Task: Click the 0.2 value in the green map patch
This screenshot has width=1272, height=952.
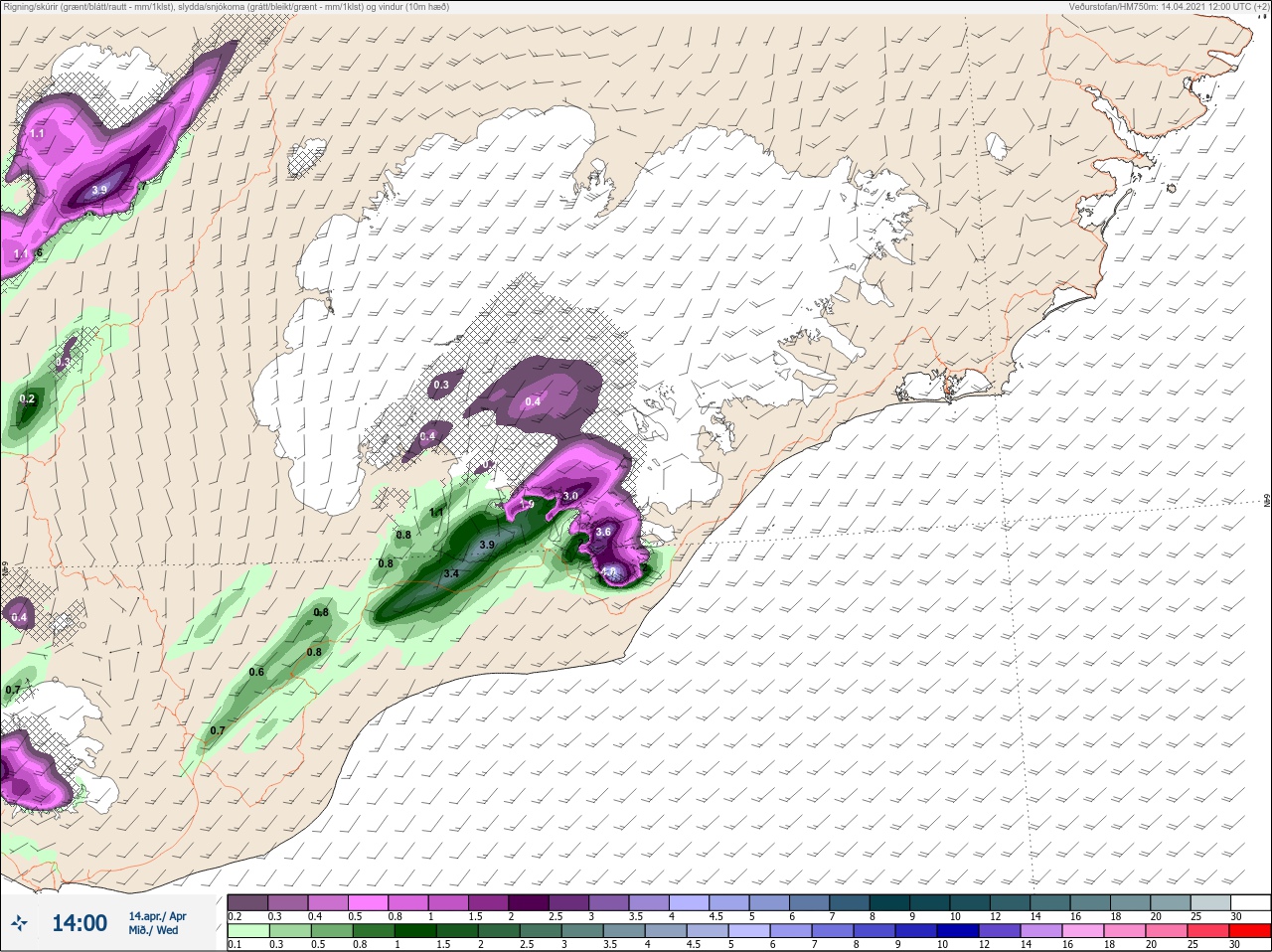Action: 27,399
